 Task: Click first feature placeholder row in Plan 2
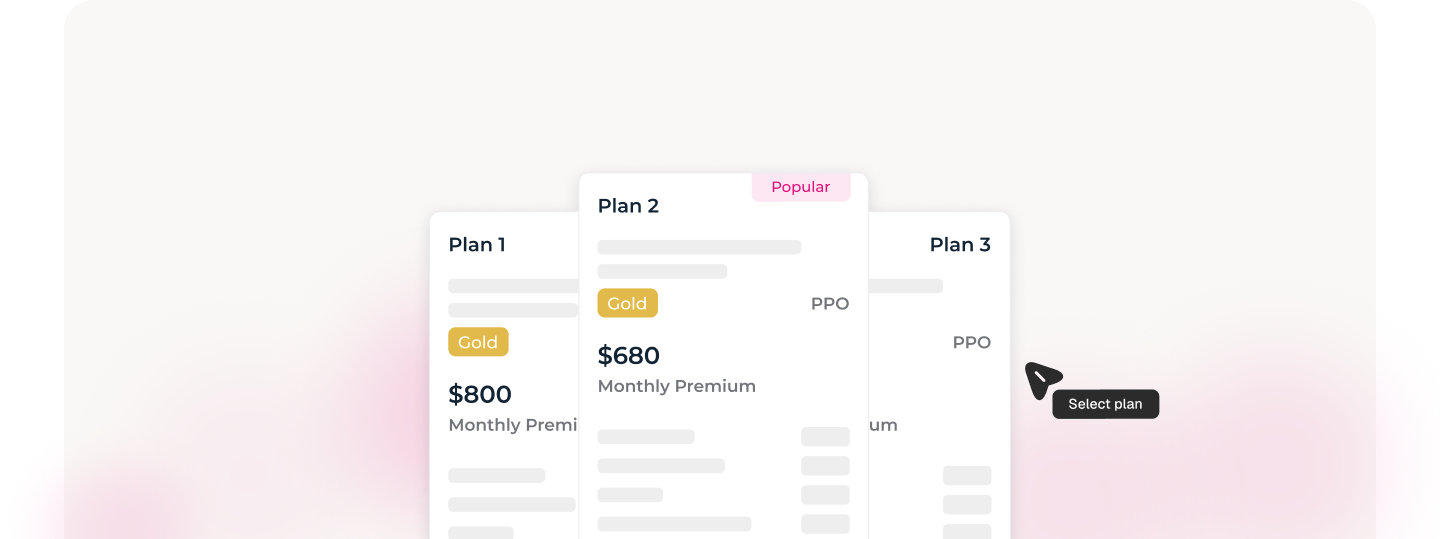(x=646, y=437)
